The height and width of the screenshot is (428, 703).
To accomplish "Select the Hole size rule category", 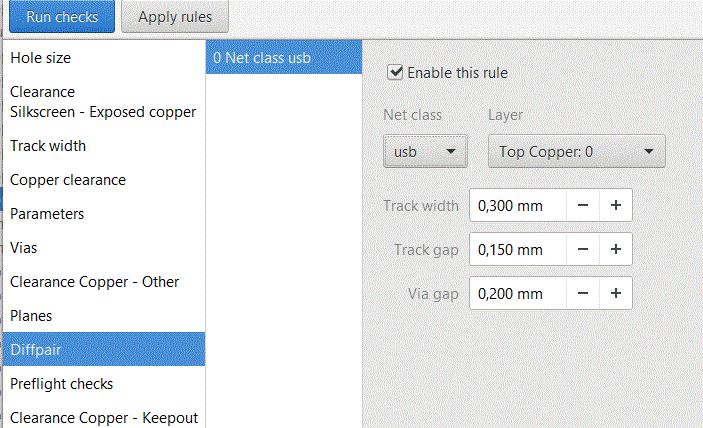I will [41, 58].
